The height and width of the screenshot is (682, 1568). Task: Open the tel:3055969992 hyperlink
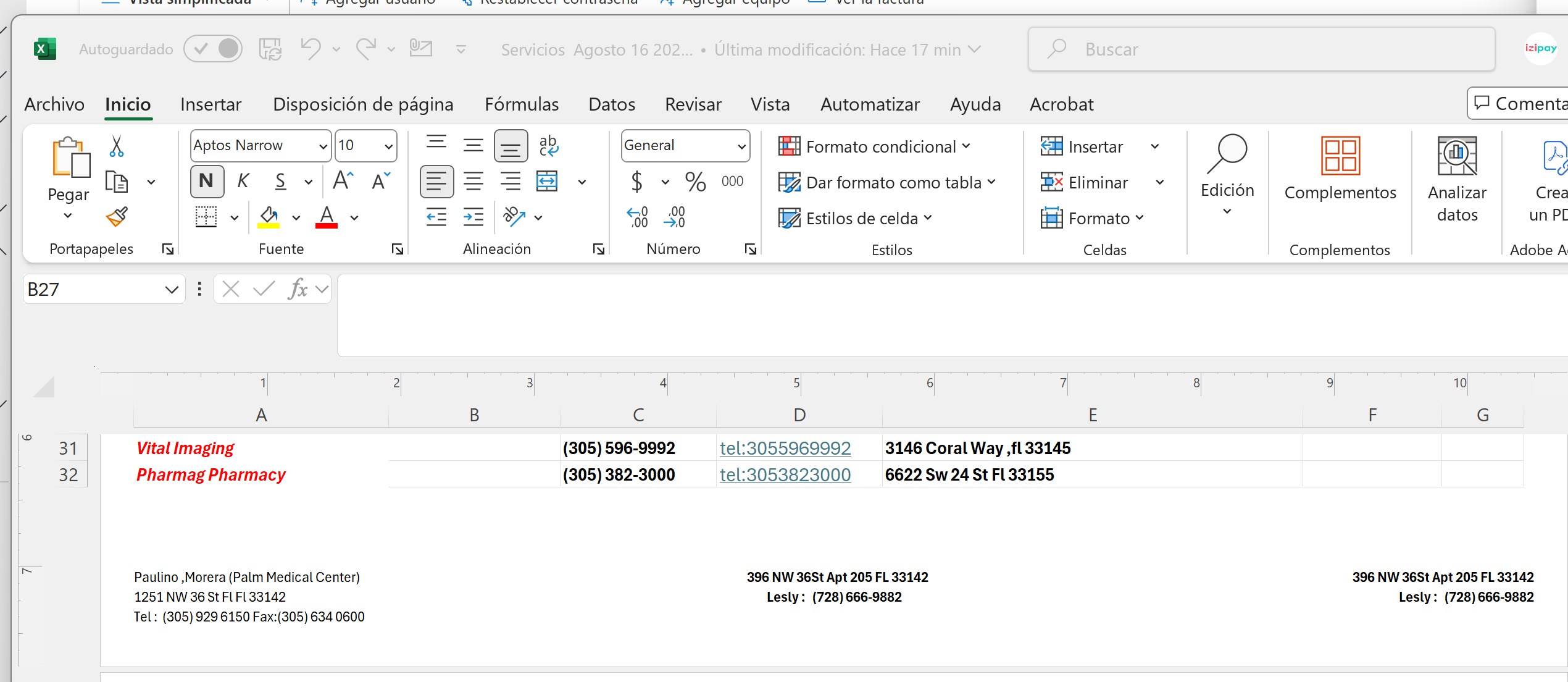(x=785, y=448)
